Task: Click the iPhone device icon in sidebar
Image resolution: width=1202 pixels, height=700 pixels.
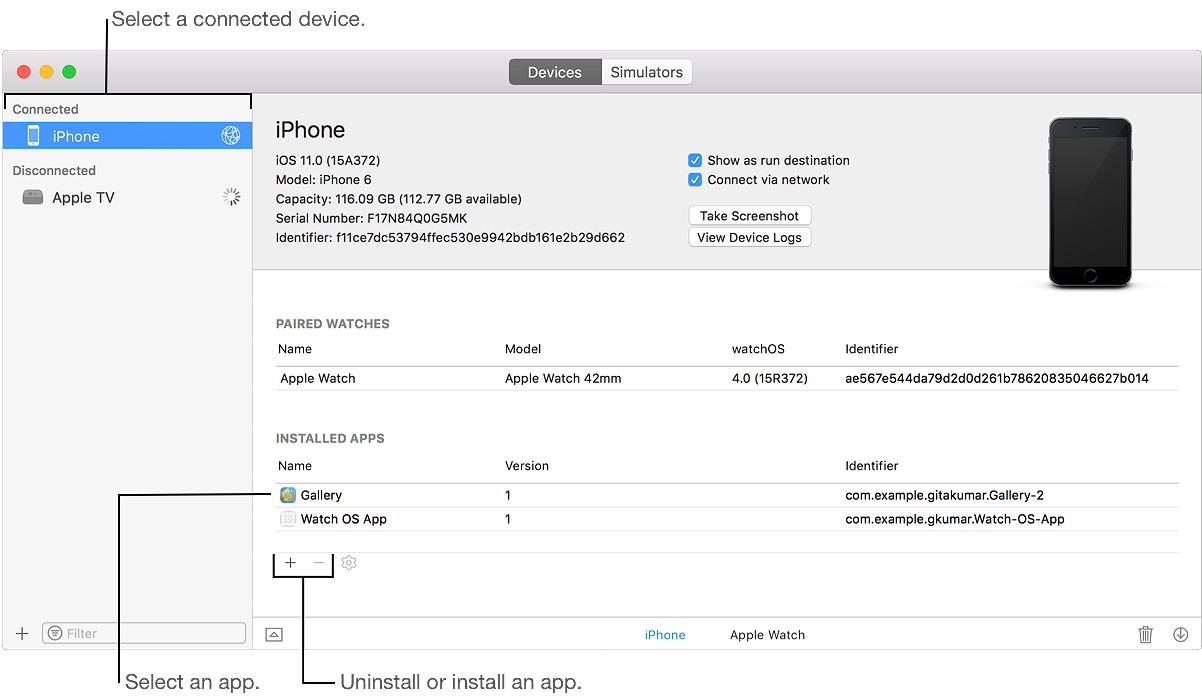Action: [33, 136]
